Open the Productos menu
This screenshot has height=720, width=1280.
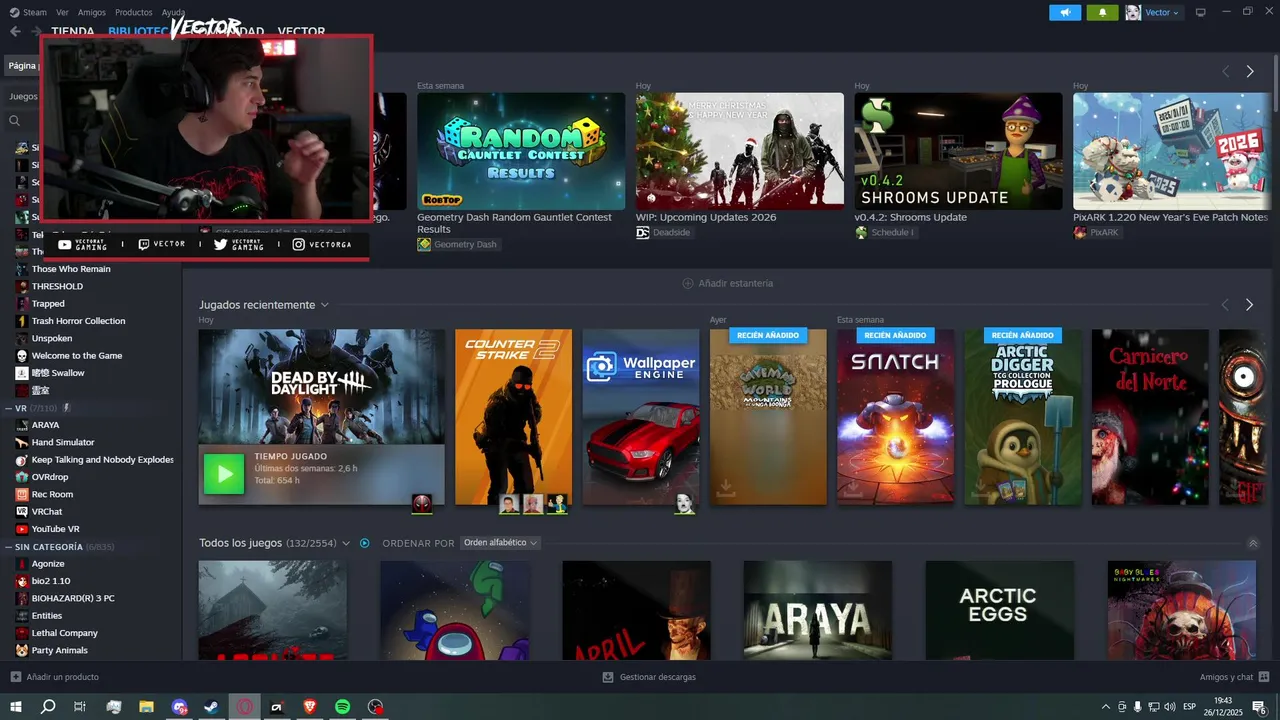(x=134, y=12)
